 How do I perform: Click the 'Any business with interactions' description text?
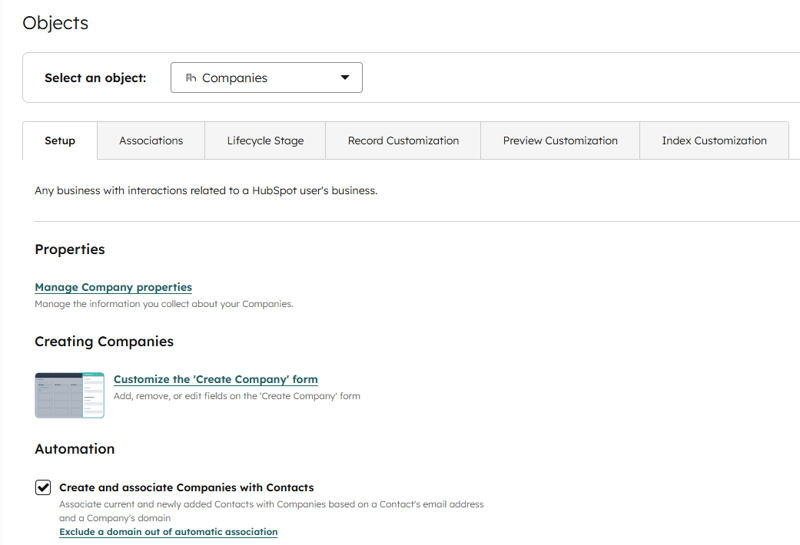[x=206, y=191]
